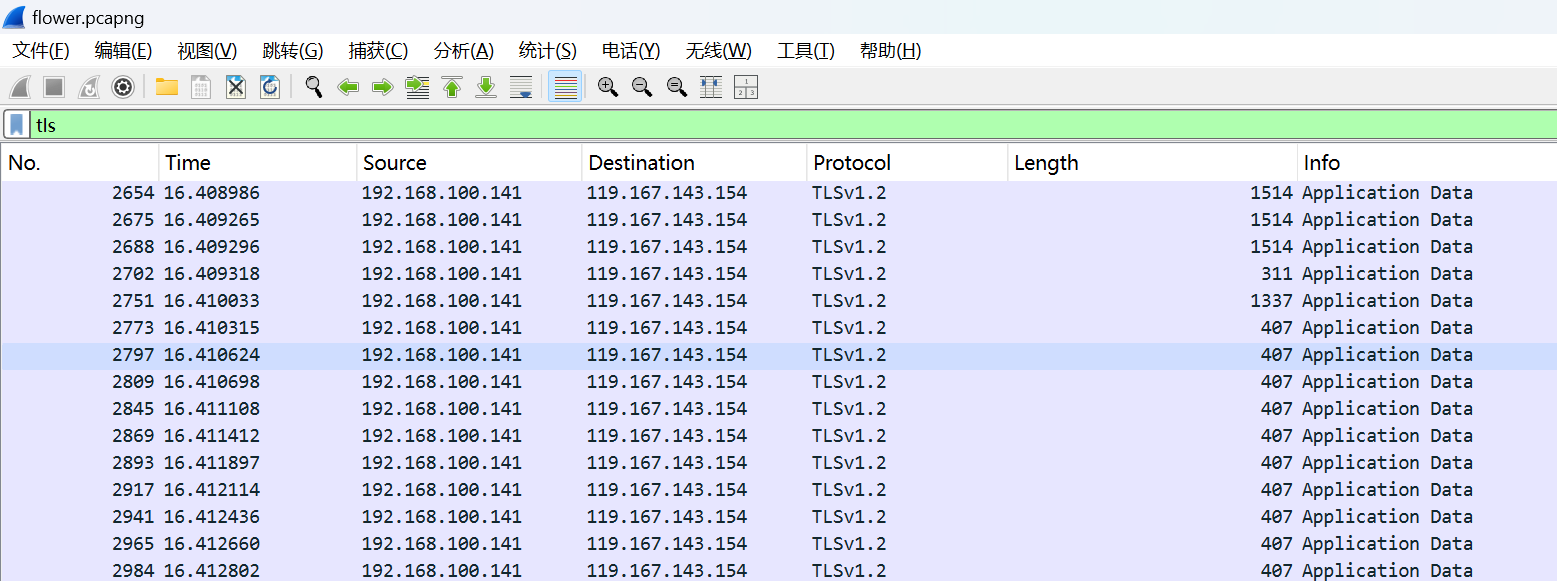Zoom in on packet list text

607,87
